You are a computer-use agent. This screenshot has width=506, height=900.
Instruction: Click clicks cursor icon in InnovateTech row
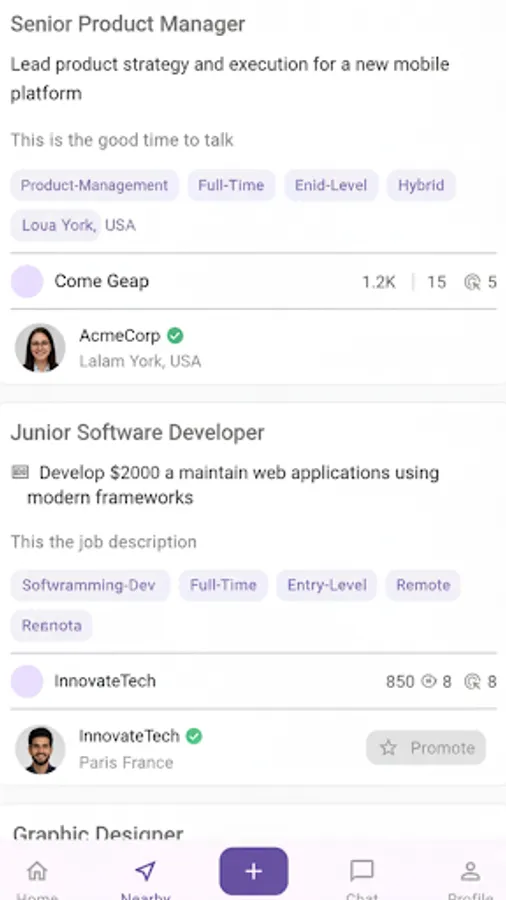tap(472, 682)
